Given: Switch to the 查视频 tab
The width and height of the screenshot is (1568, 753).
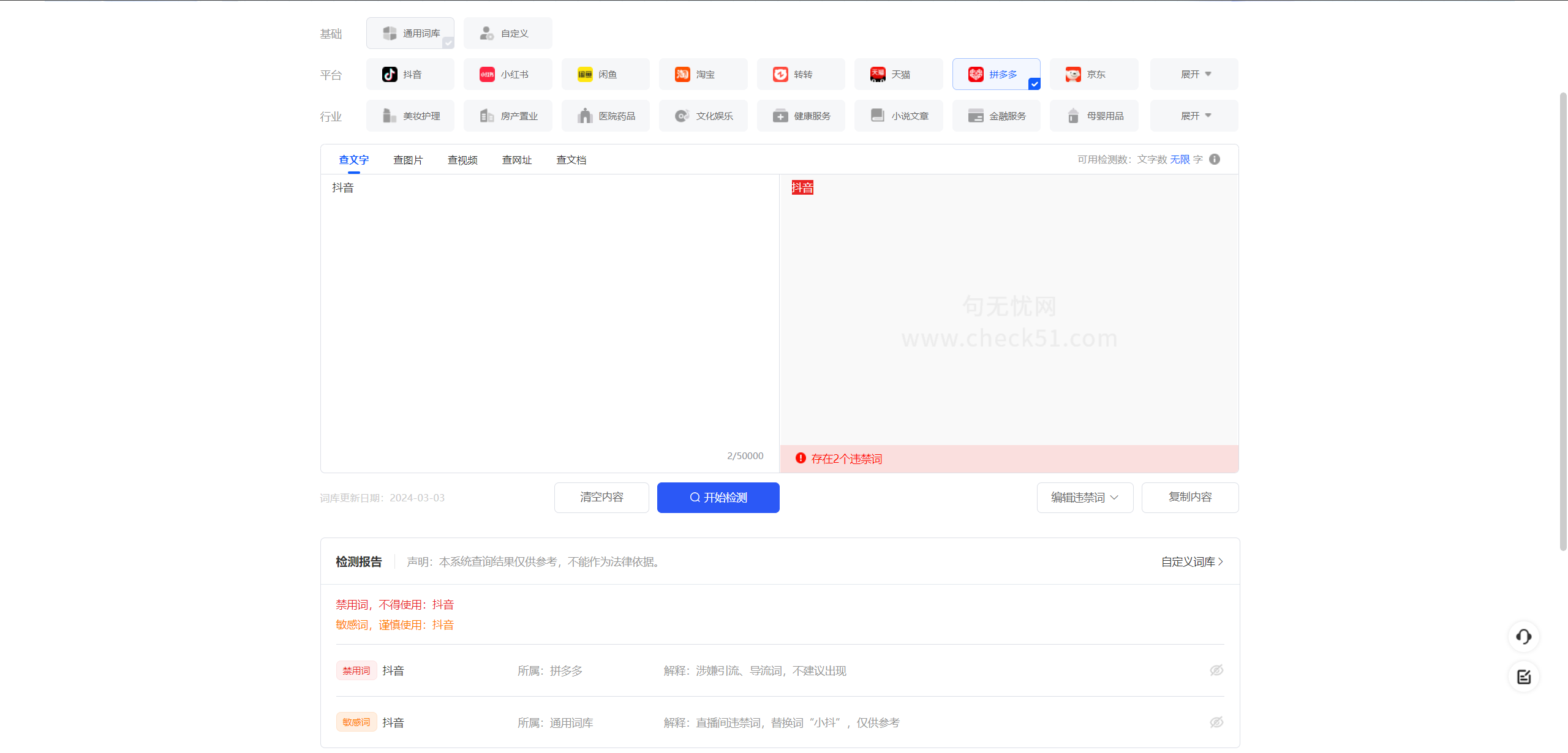Looking at the screenshot, I should pos(462,160).
